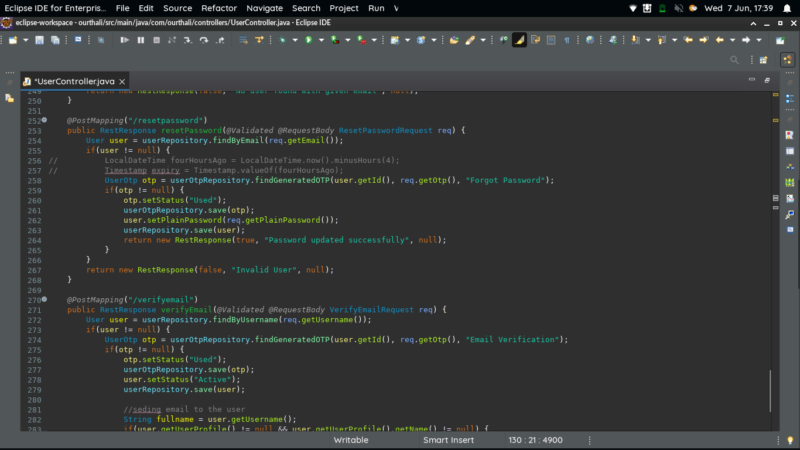Open the Navigate menu
800x450 pixels.
[x=265, y=8]
